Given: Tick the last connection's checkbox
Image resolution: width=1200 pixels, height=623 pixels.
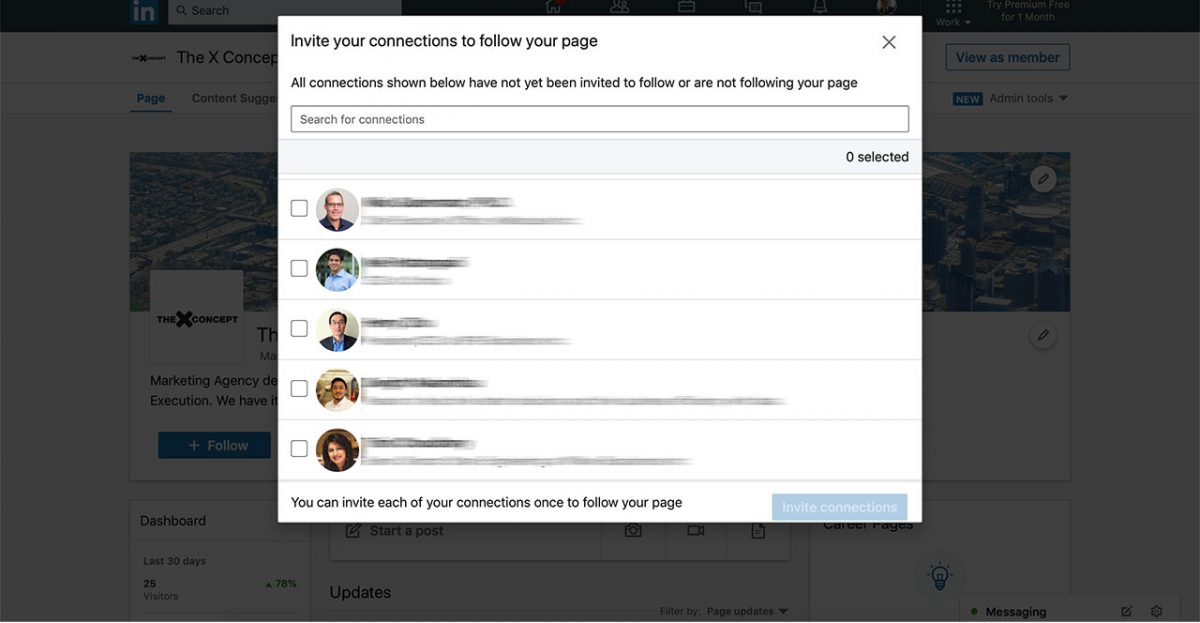Looking at the screenshot, I should tap(299, 448).
